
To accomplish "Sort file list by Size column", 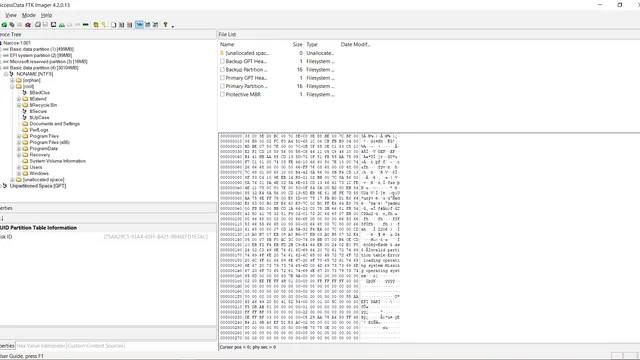I will [298, 44].
